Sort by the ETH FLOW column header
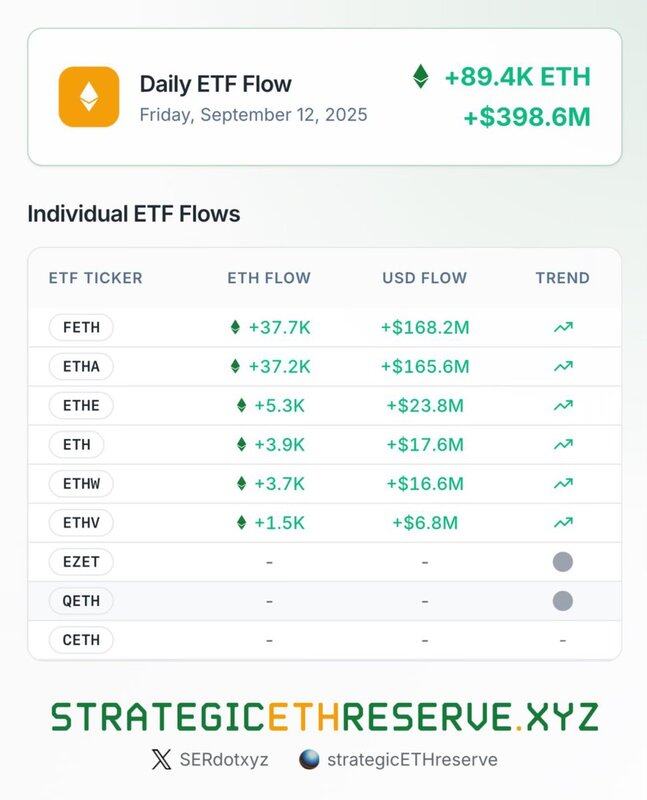The image size is (647, 800). [269, 278]
